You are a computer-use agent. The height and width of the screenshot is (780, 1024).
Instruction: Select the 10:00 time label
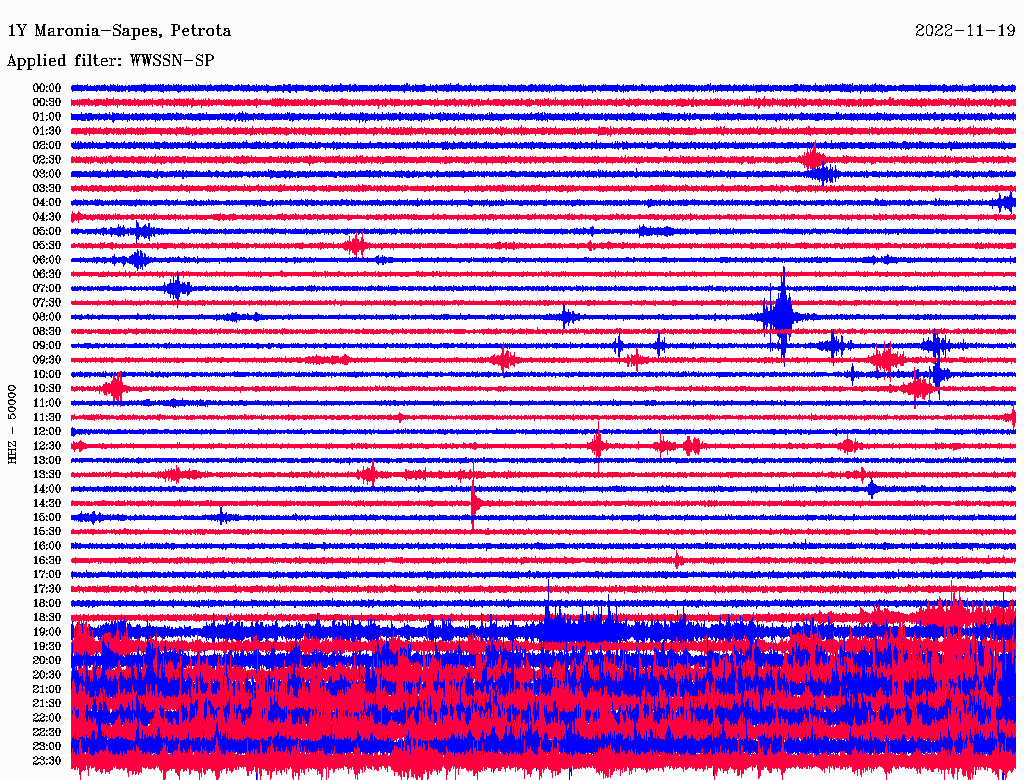[47, 374]
